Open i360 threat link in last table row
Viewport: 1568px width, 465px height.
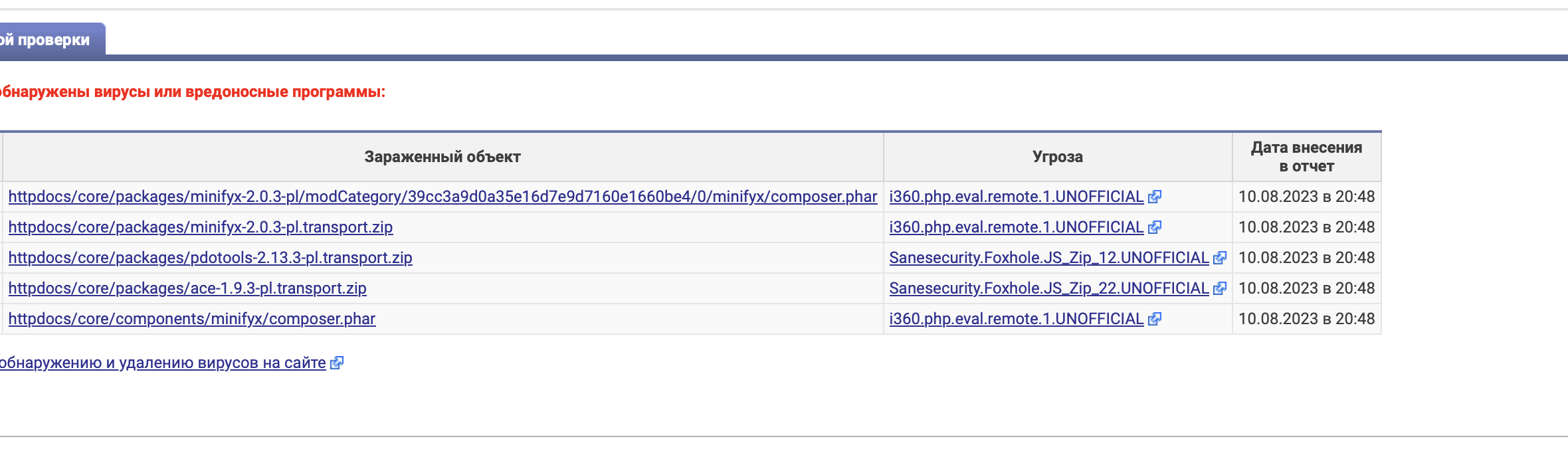pos(1017,319)
